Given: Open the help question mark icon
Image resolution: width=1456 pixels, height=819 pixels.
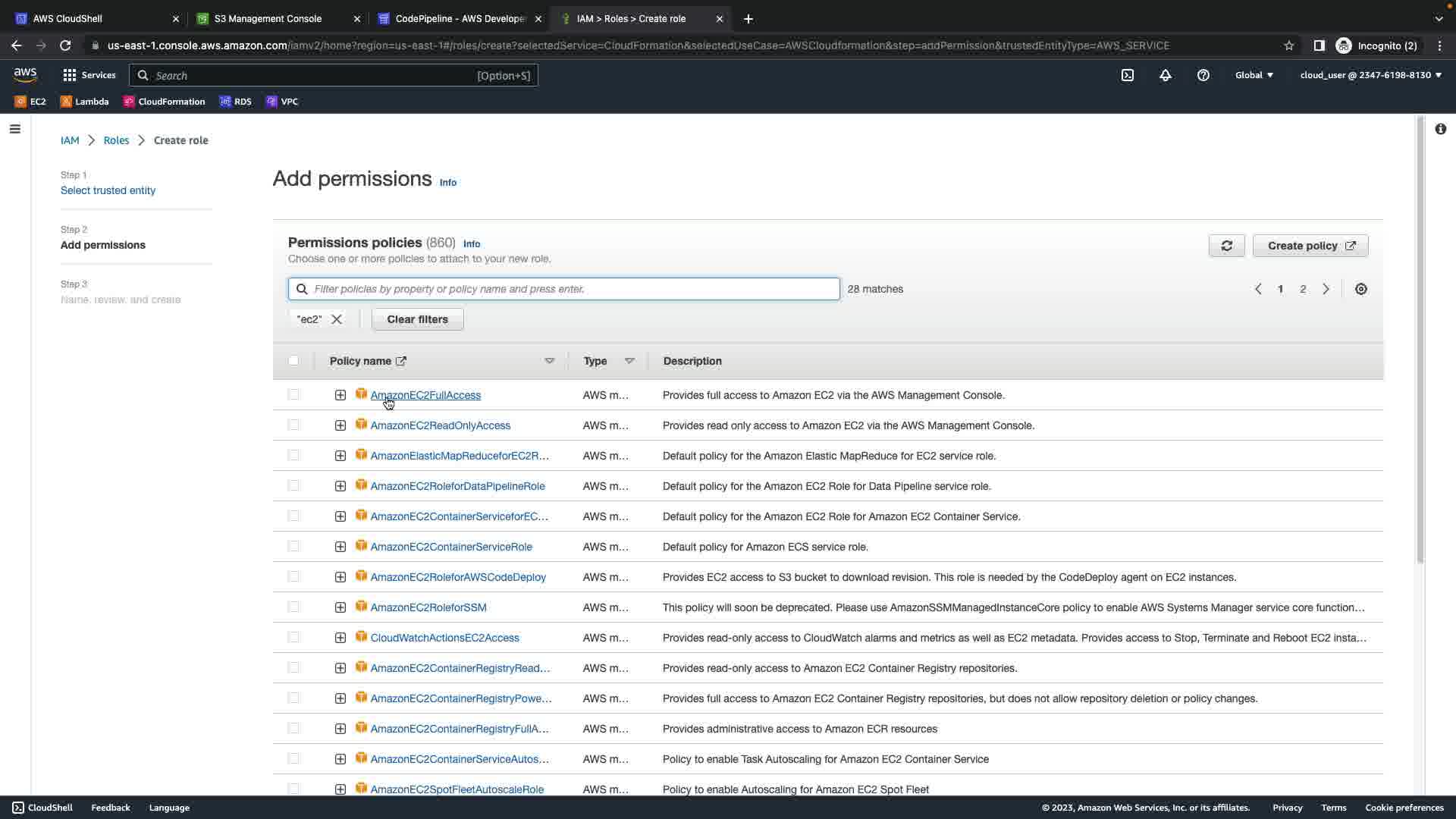Looking at the screenshot, I should pos(1203,75).
